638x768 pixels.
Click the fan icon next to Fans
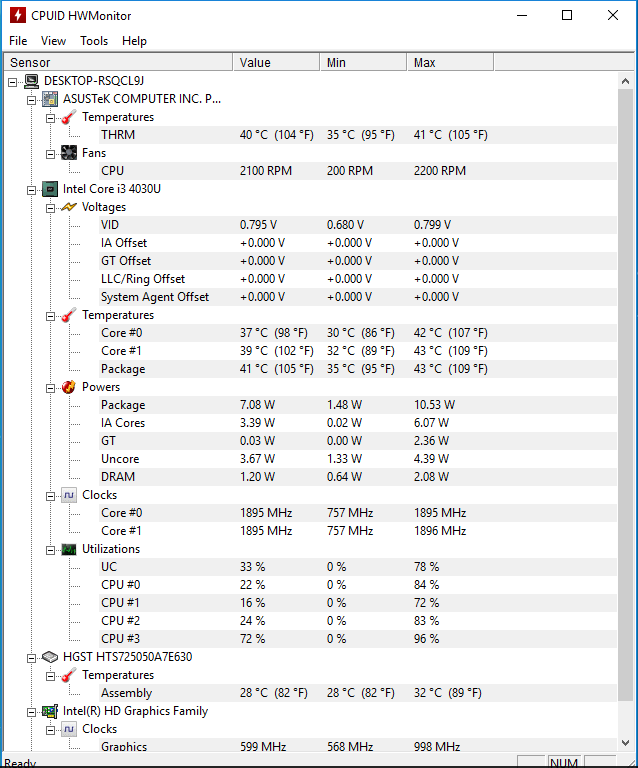(69, 153)
